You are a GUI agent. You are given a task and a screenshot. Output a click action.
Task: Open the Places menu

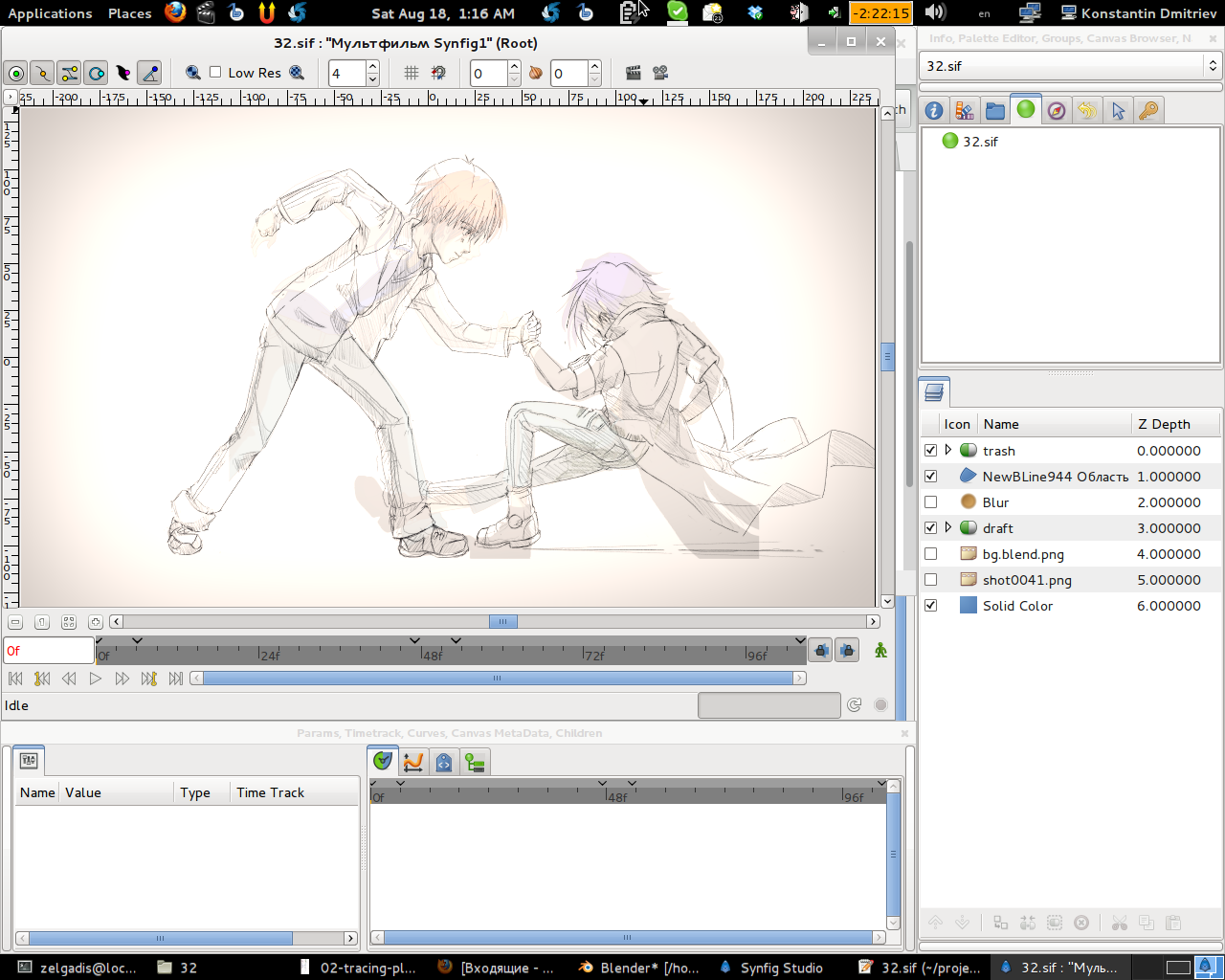(x=130, y=13)
